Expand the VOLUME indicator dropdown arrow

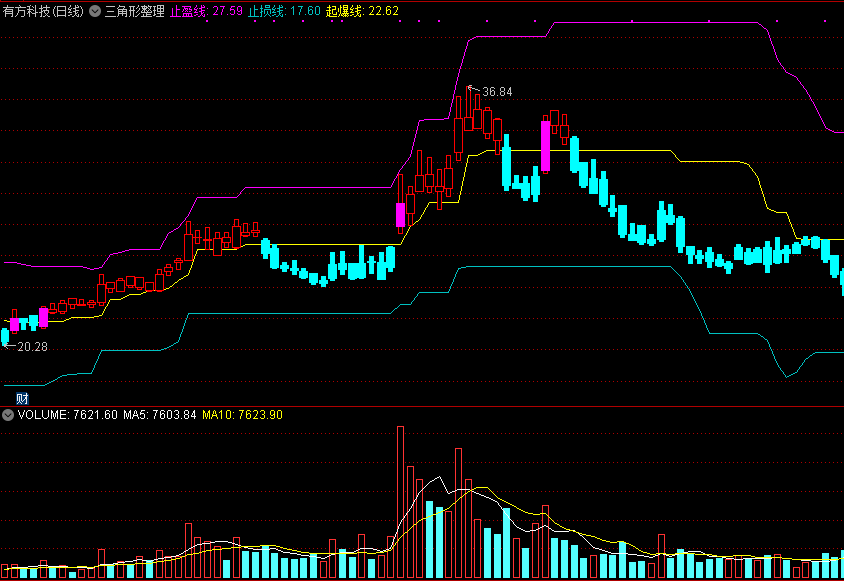point(8,415)
